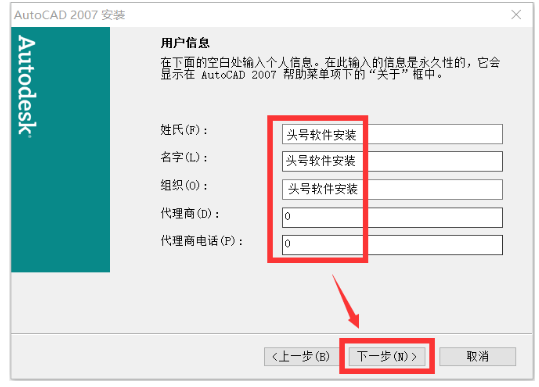Click the 姓氏(F): label
This screenshot has height=387, width=539.
pyautogui.click(x=184, y=130)
